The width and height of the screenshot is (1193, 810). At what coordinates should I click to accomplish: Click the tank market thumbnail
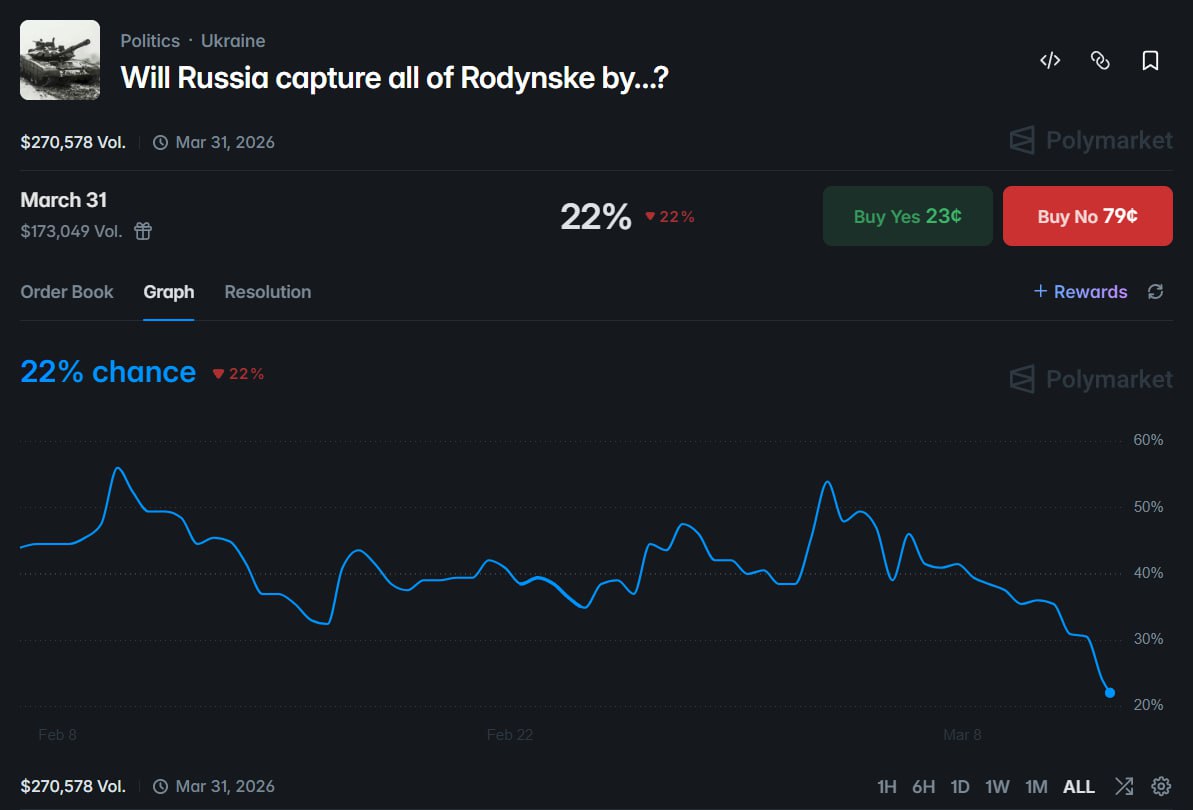click(x=60, y=60)
